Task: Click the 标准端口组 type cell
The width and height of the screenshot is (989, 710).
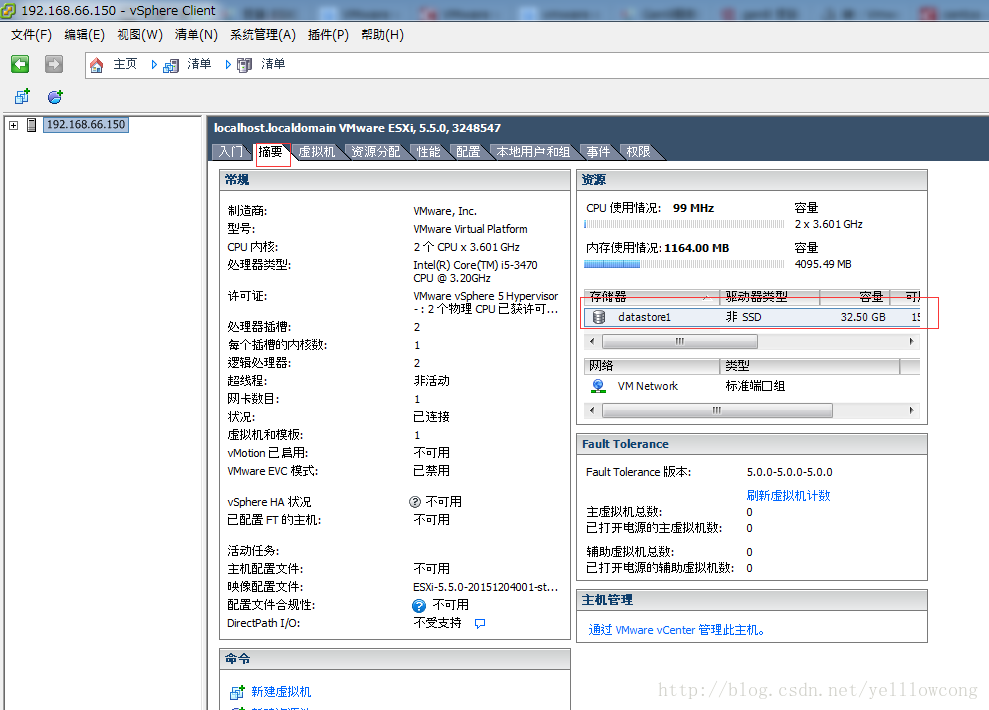Action: coord(755,386)
